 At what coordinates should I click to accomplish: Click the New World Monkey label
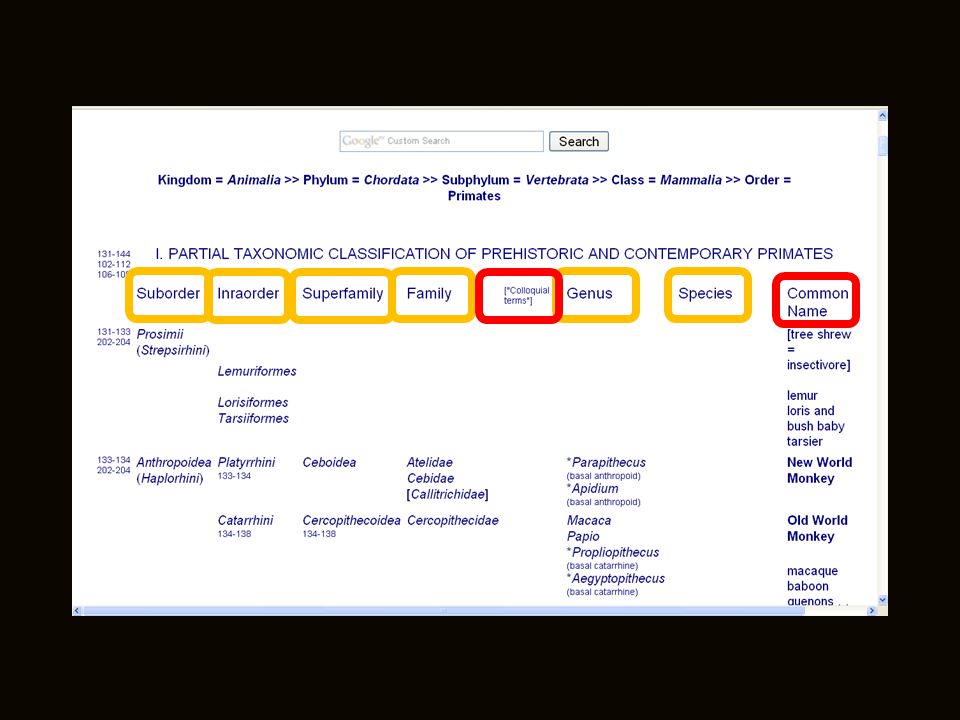click(820, 470)
